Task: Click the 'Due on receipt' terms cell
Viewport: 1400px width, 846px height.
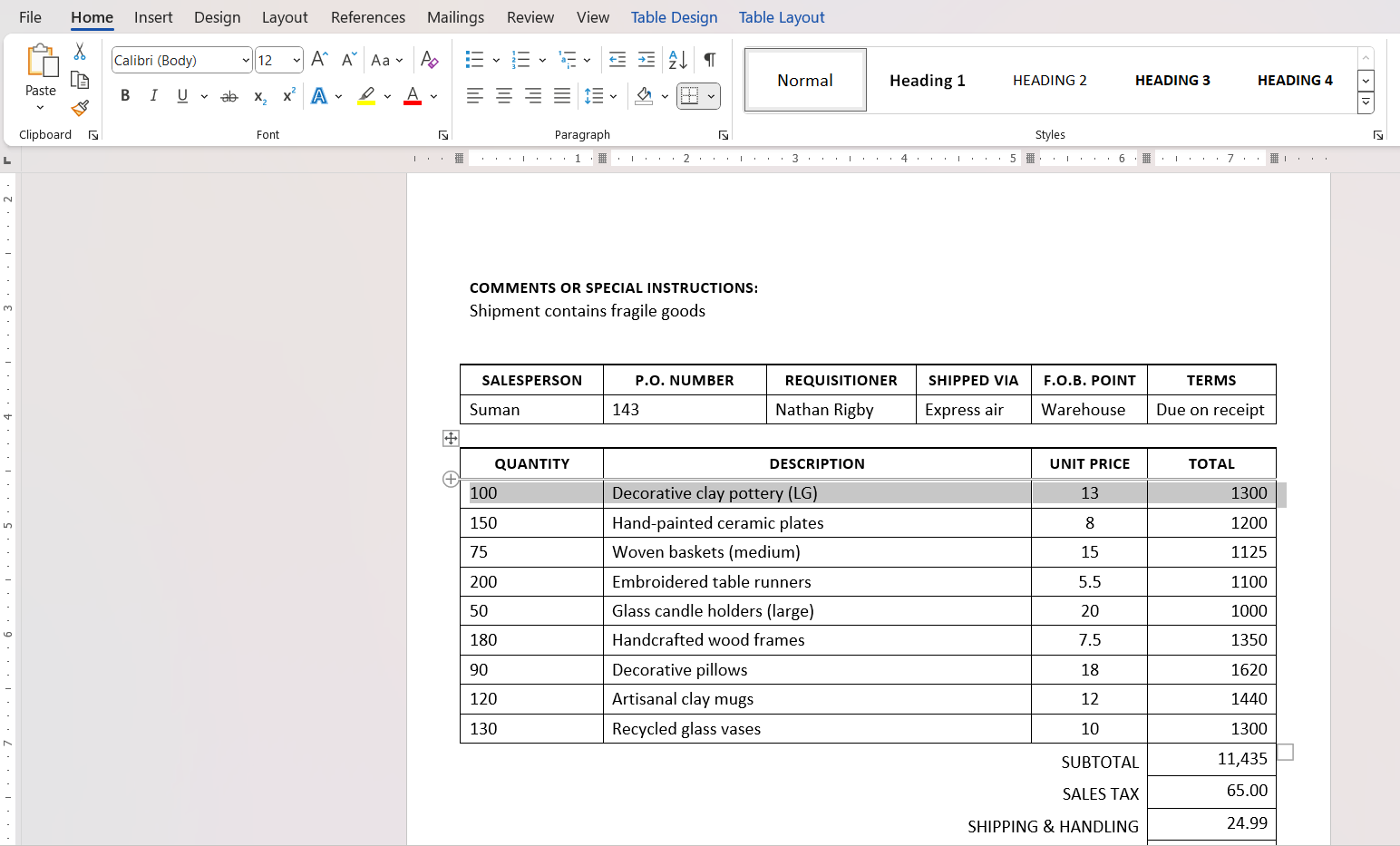Action: (x=1211, y=410)
